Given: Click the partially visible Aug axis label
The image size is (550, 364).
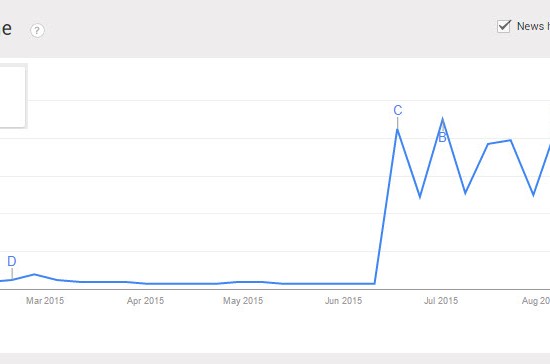Looking at the screenshot, I should (x=536, y=301).
